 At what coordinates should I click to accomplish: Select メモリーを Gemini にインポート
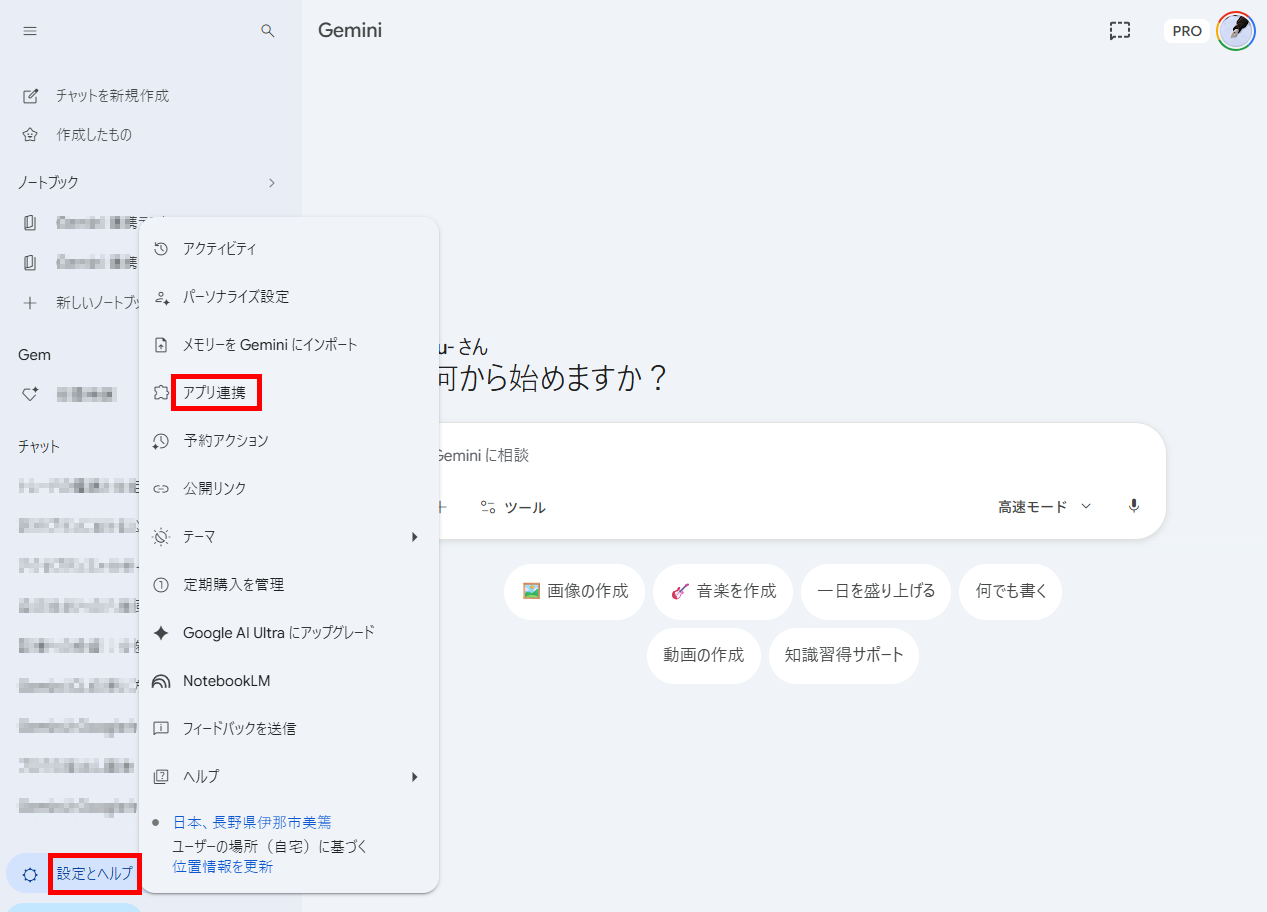coord(289,345)
